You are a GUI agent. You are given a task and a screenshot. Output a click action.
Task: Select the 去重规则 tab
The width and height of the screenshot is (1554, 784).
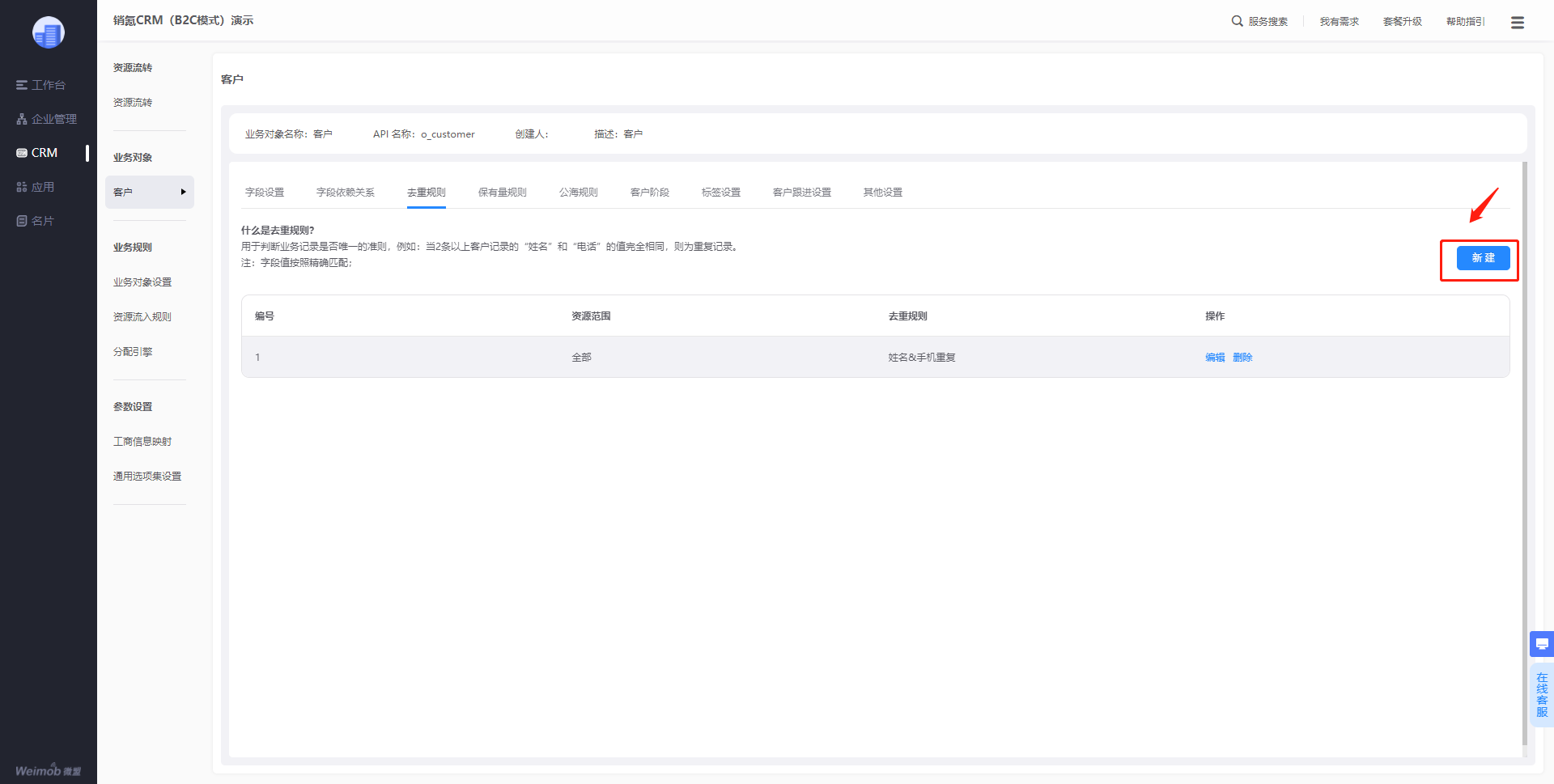[x=427, y=193]
